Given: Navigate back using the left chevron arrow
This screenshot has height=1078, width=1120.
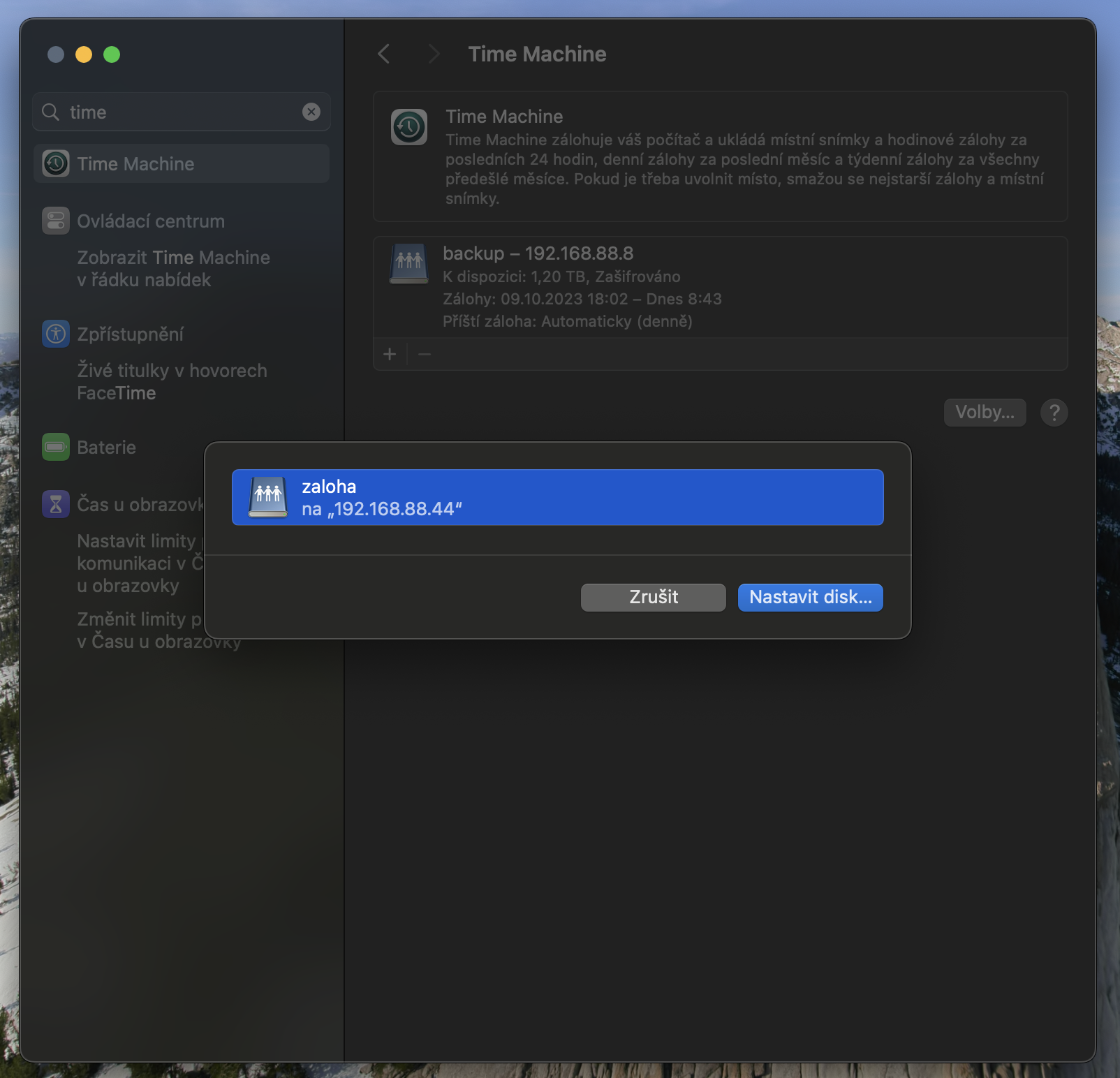Looking at the screenshot, I should [383, 54].
